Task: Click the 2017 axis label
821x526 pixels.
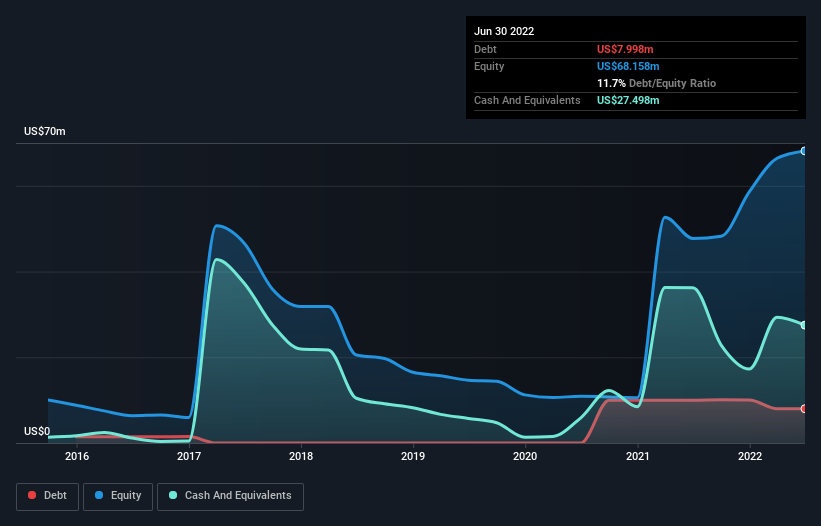Action: [189, 456]
